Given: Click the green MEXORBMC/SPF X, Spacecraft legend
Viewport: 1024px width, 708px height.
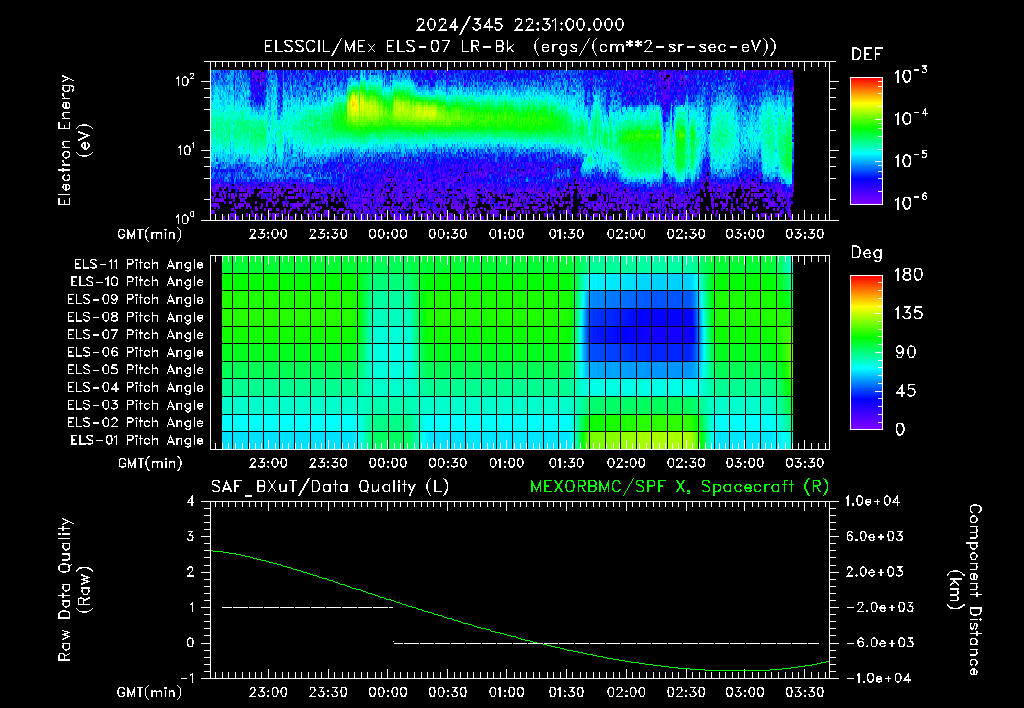Looking at the screenshot, I should click(x=679, y=487).
